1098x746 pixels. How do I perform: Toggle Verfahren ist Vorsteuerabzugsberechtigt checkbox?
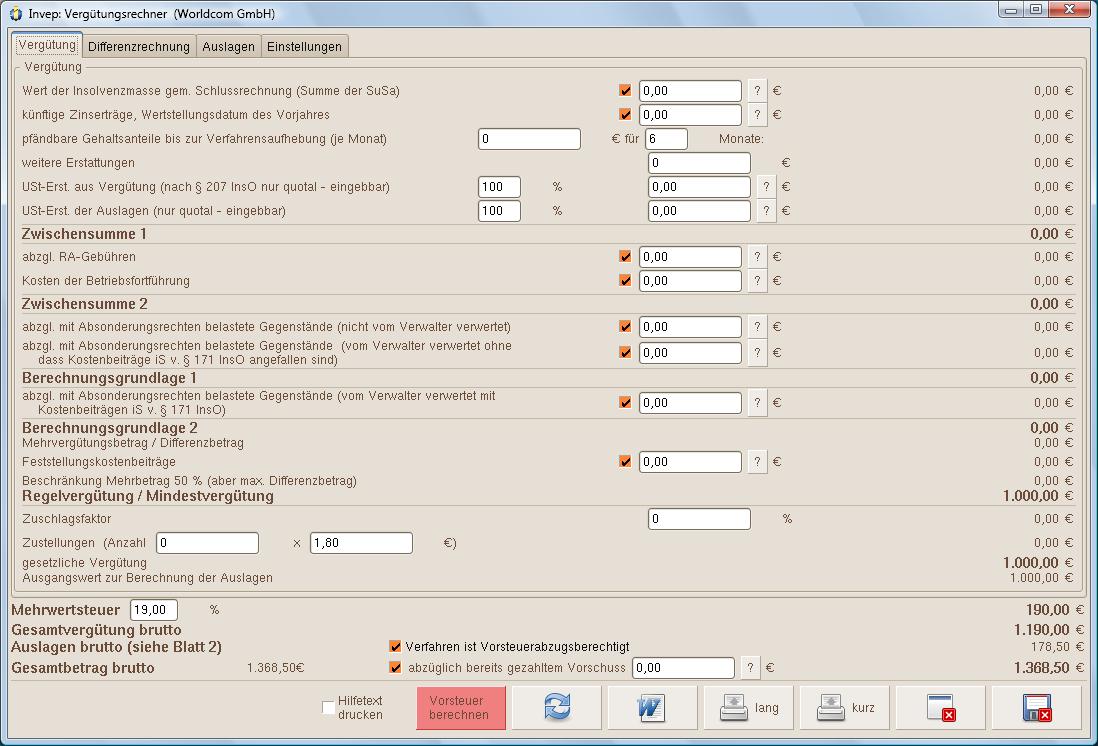click(x=395, y=646)
